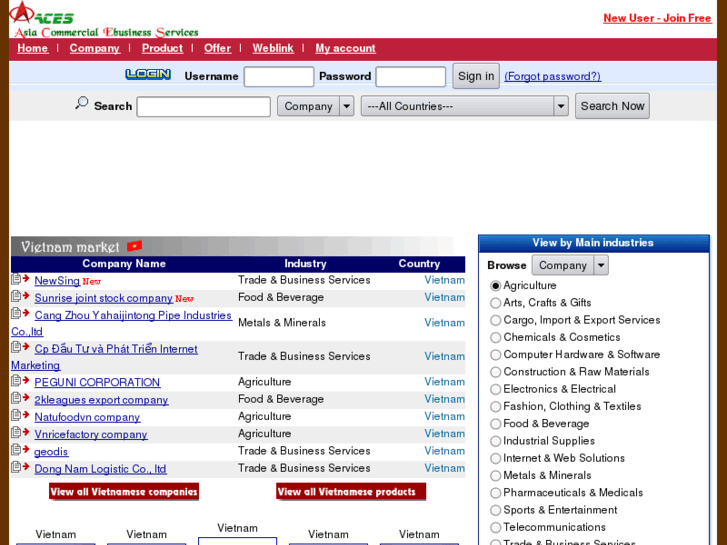This screenshot has width=727, height=545.
Task: Click the Forgot password link
Action: 552,76
